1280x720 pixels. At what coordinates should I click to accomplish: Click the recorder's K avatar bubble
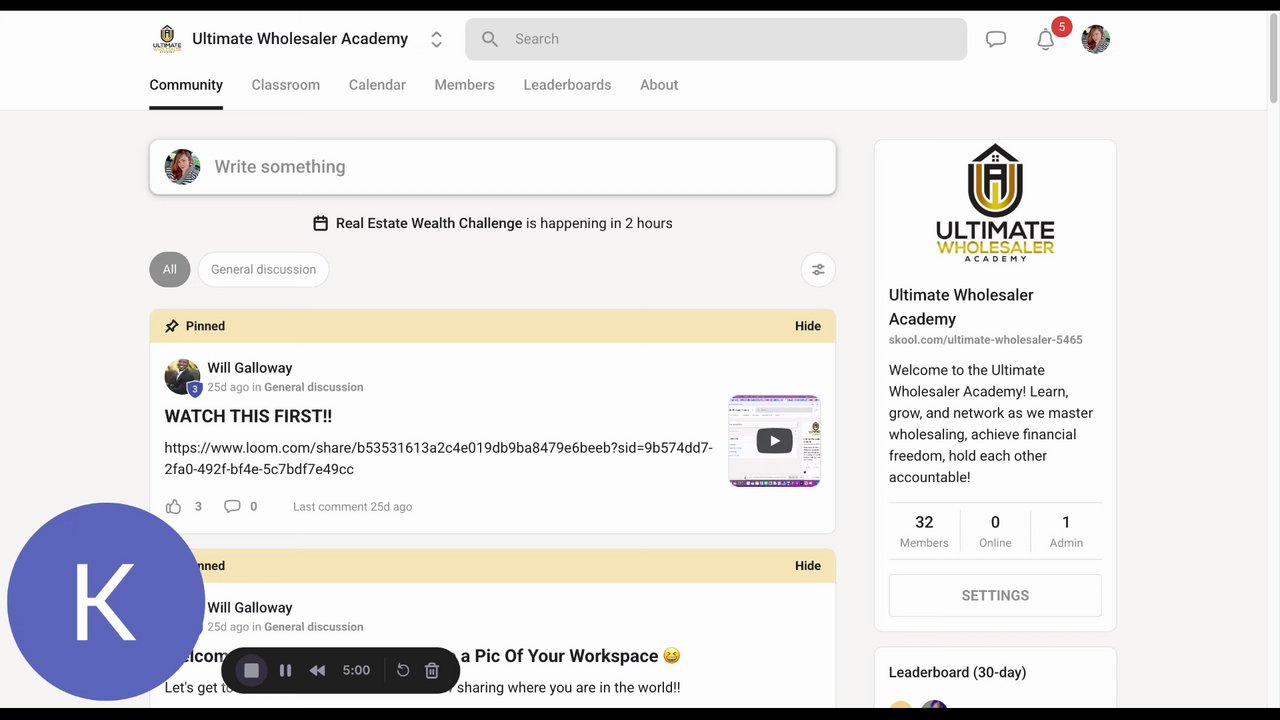(x=106, y=601)
